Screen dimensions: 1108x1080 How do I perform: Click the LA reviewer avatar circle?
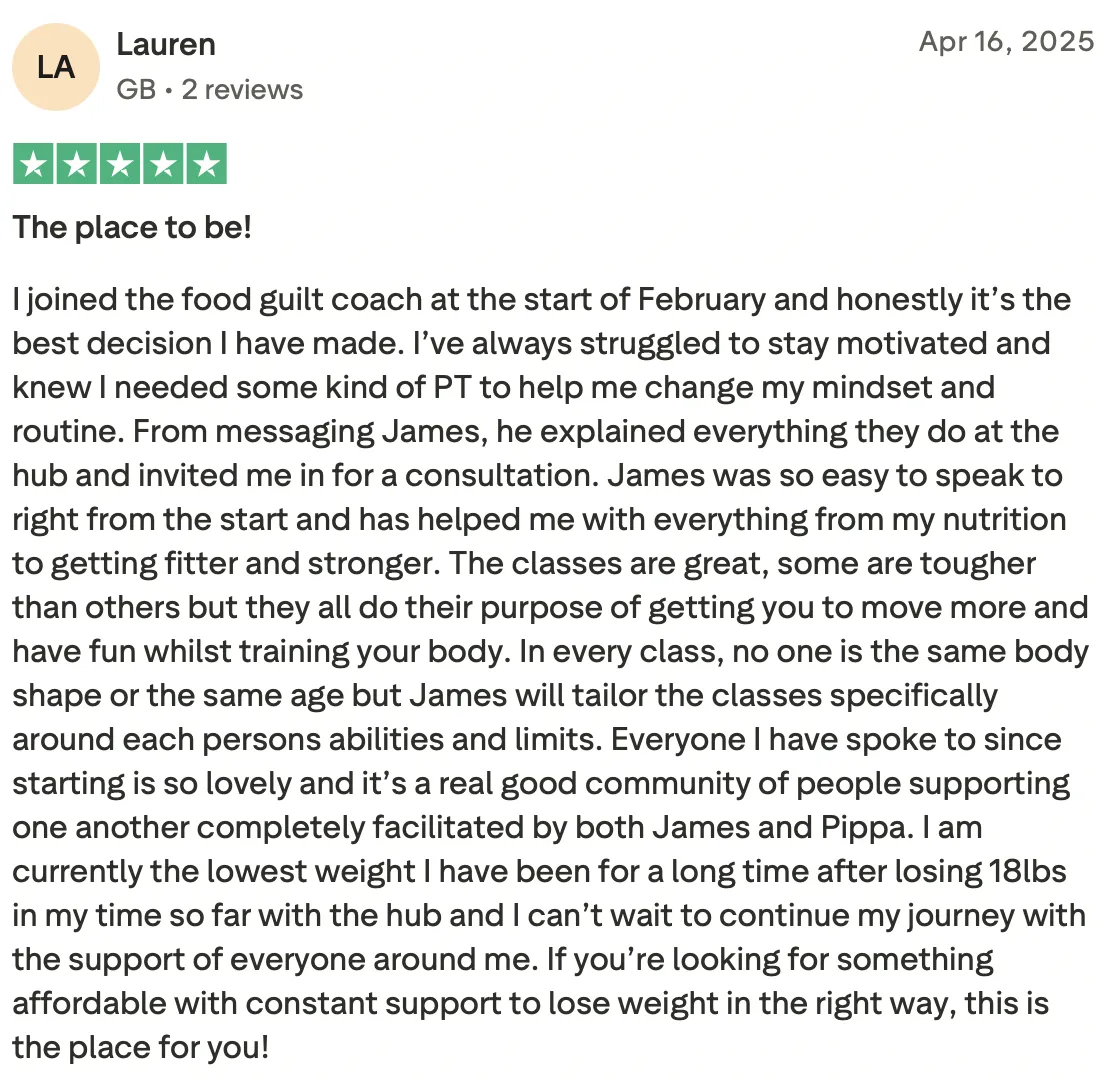pyautogui.click(x=56, y=67)
